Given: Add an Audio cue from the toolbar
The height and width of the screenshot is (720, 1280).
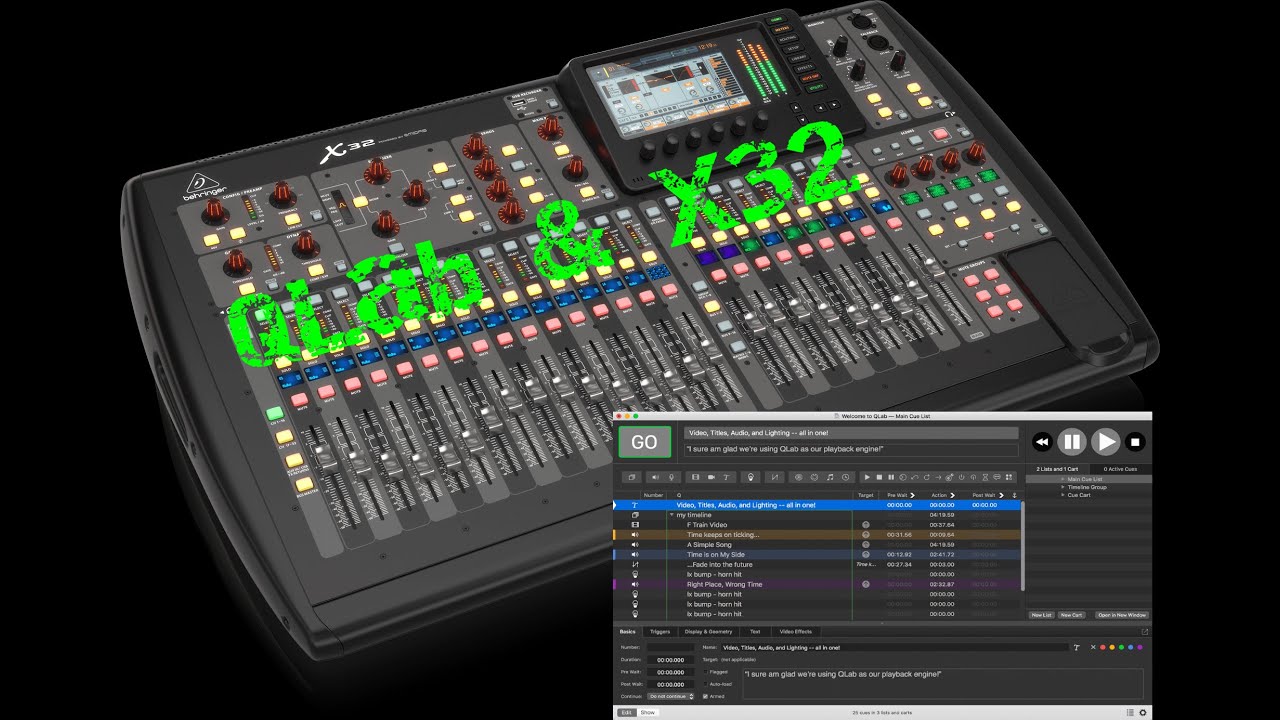Looking at the screenshot, I should pos(655,477).
